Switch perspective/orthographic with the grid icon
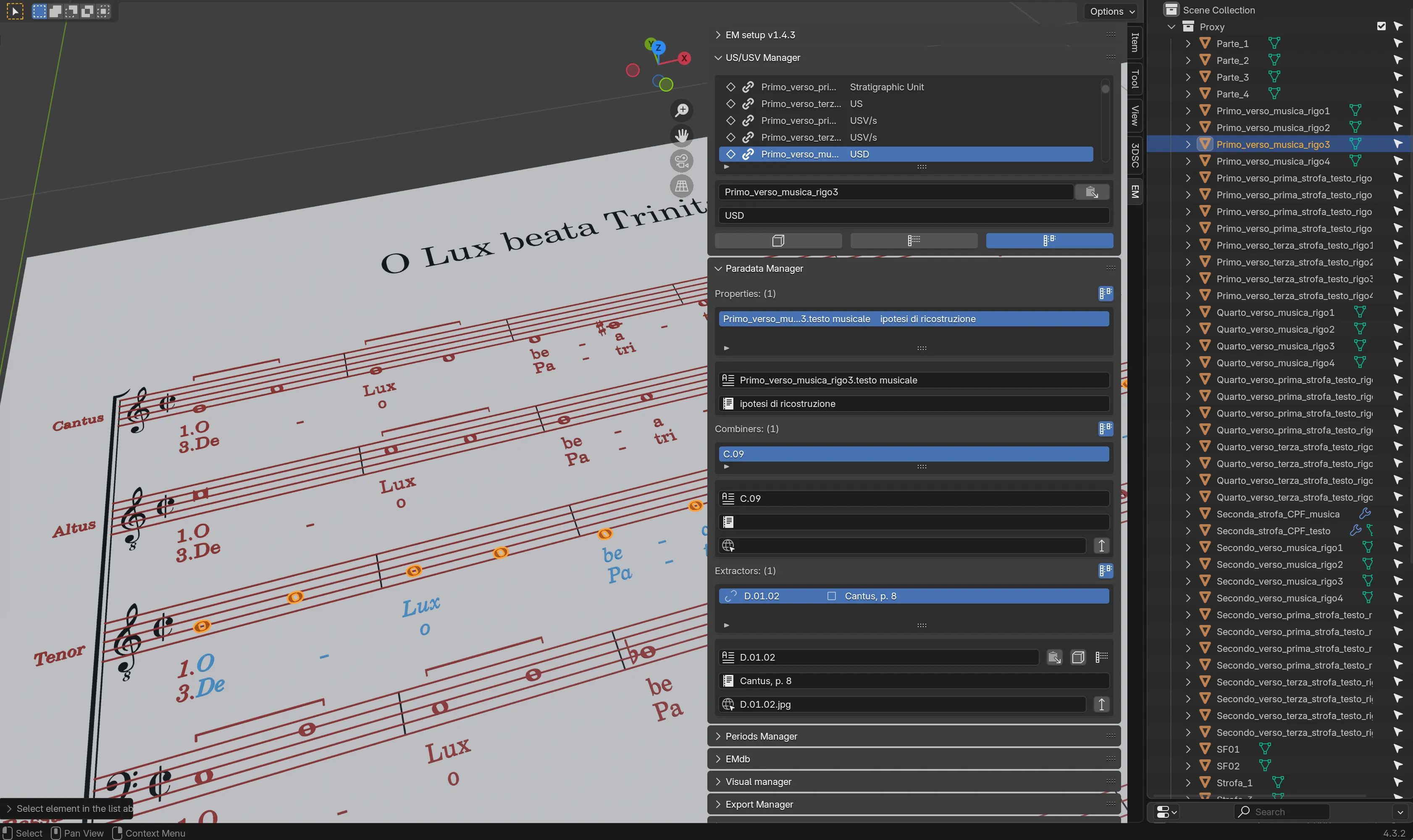The image size is (1413, 840). click(682, 186)
